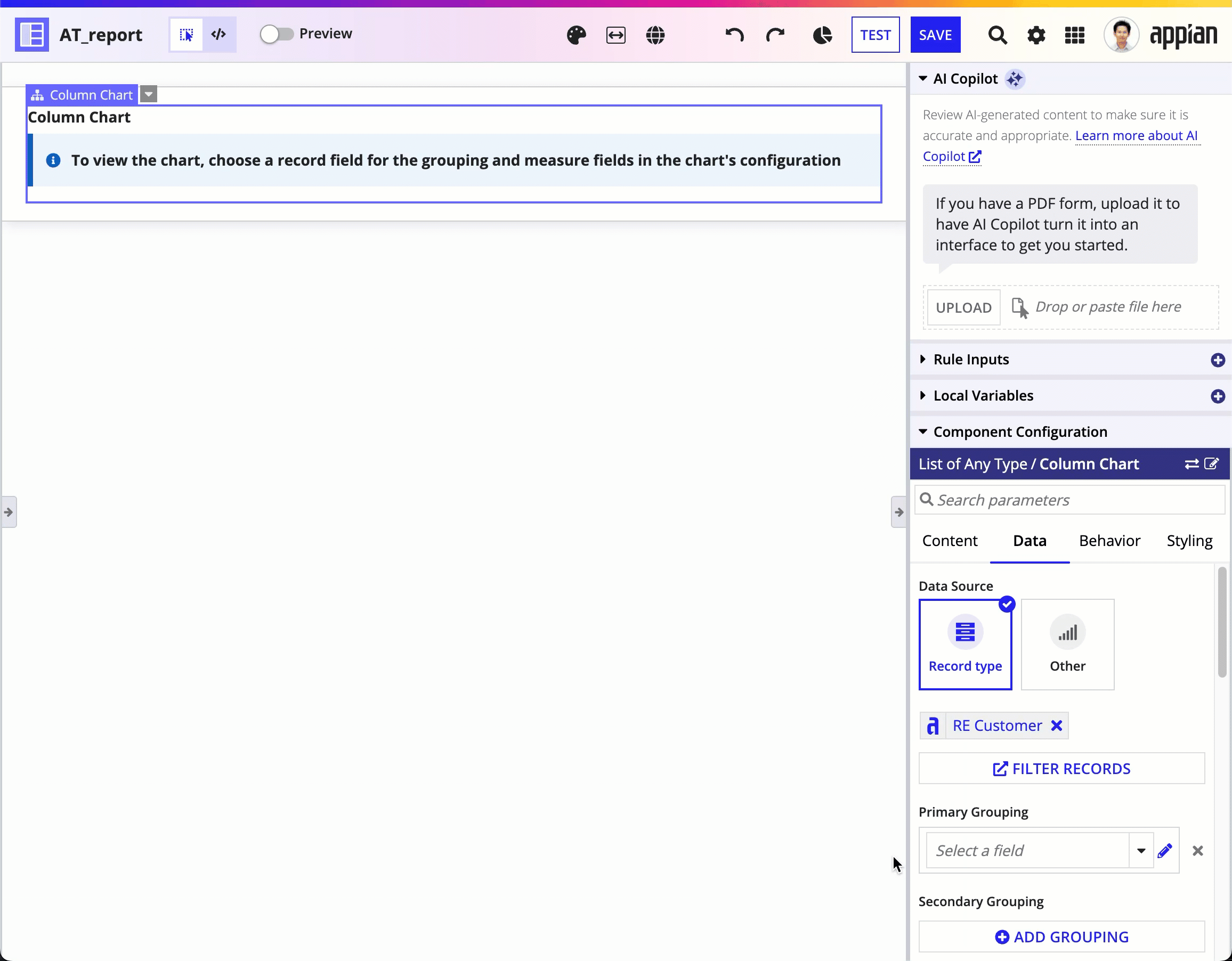This screenshot has width=1232, height=961.
Task: Switch to the Behavior tab
Action: coord(1109,540)
